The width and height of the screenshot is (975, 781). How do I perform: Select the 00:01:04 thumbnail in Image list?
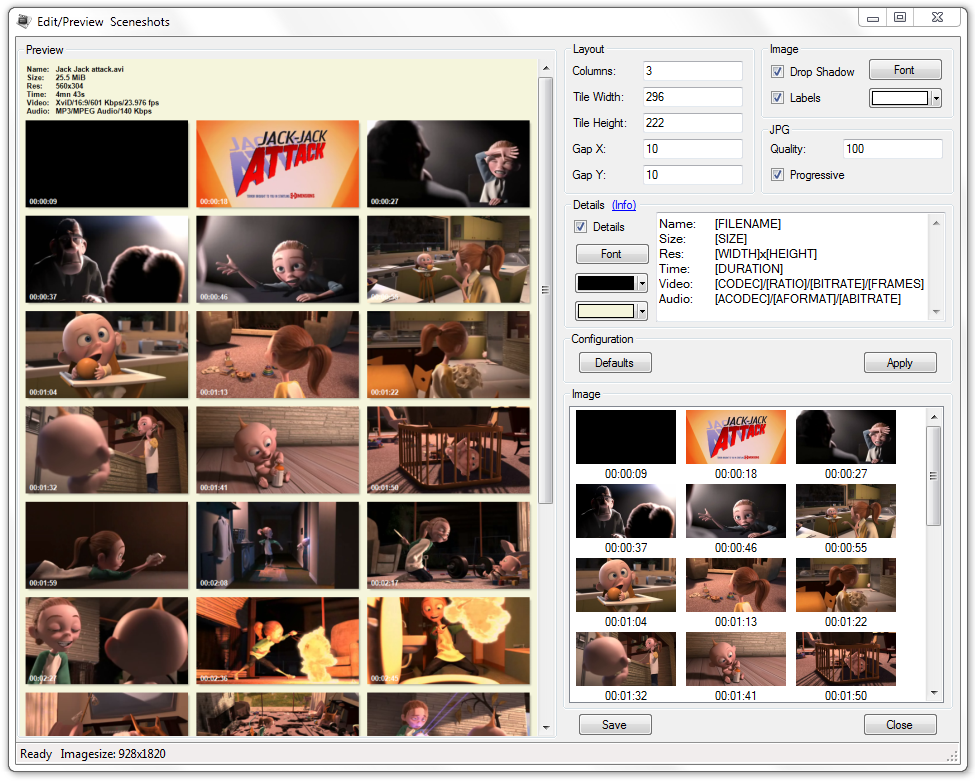[x=626, y=585]
